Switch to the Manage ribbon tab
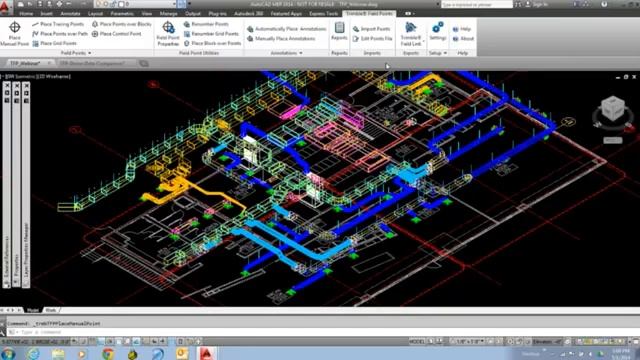Screen dimensions: 640x360 168,13
